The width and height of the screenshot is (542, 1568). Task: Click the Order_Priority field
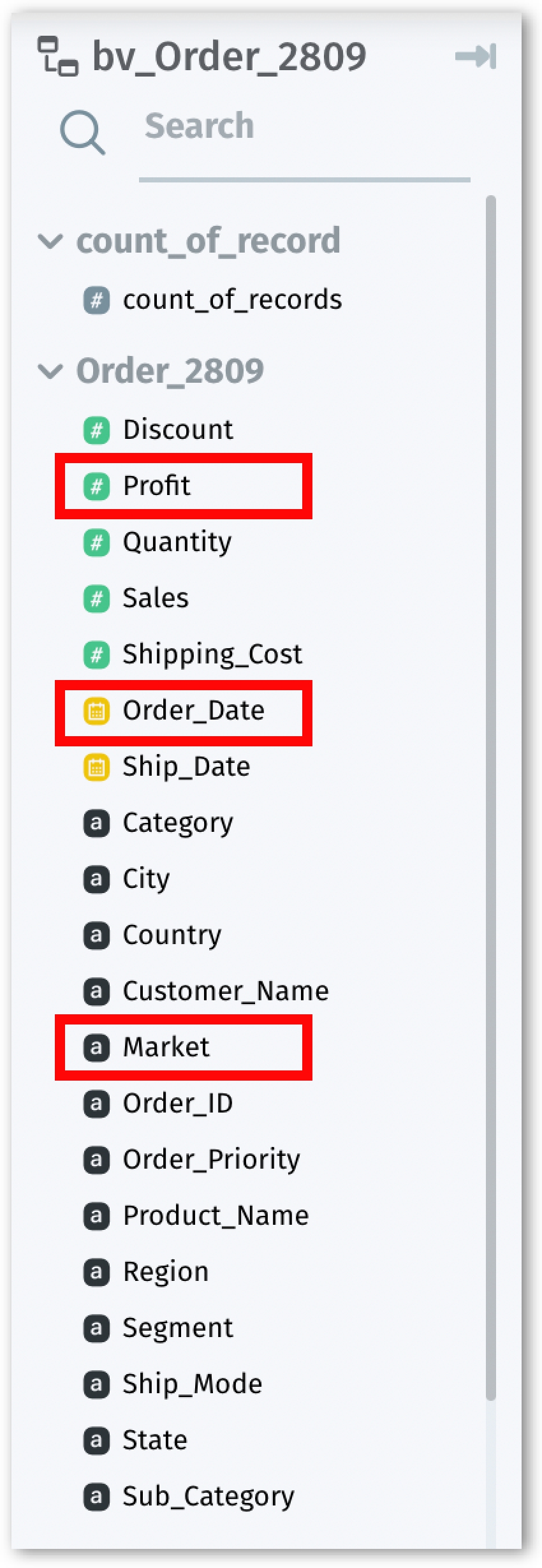tap(210, 1160)
